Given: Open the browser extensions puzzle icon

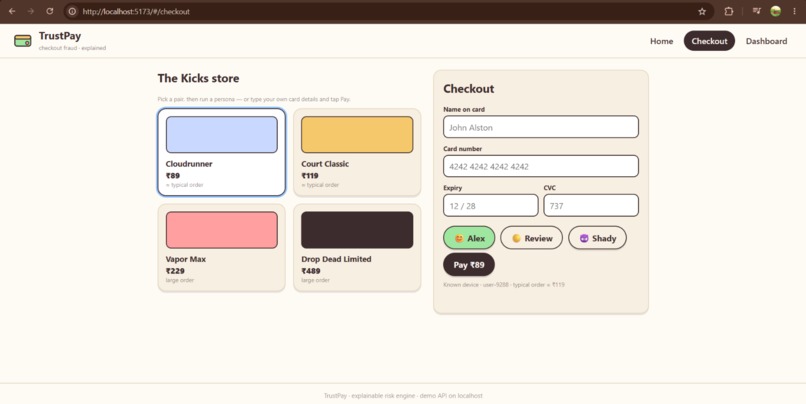Looking at the screenshot, I should (728, 11).
